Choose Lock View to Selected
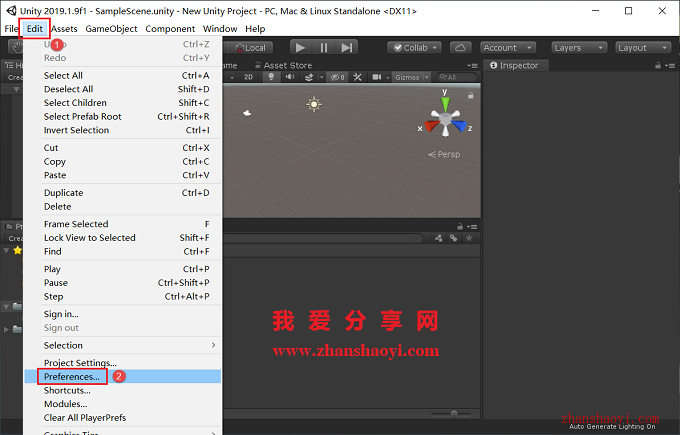This screenshot has width=680, height=435. click(x=123, y=238)
